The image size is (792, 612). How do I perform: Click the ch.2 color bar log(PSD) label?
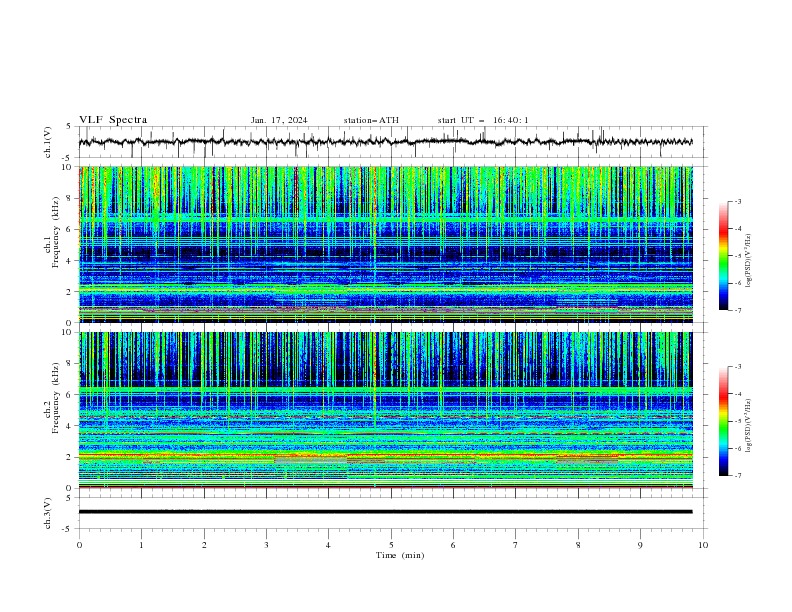[x=749, y=426]
